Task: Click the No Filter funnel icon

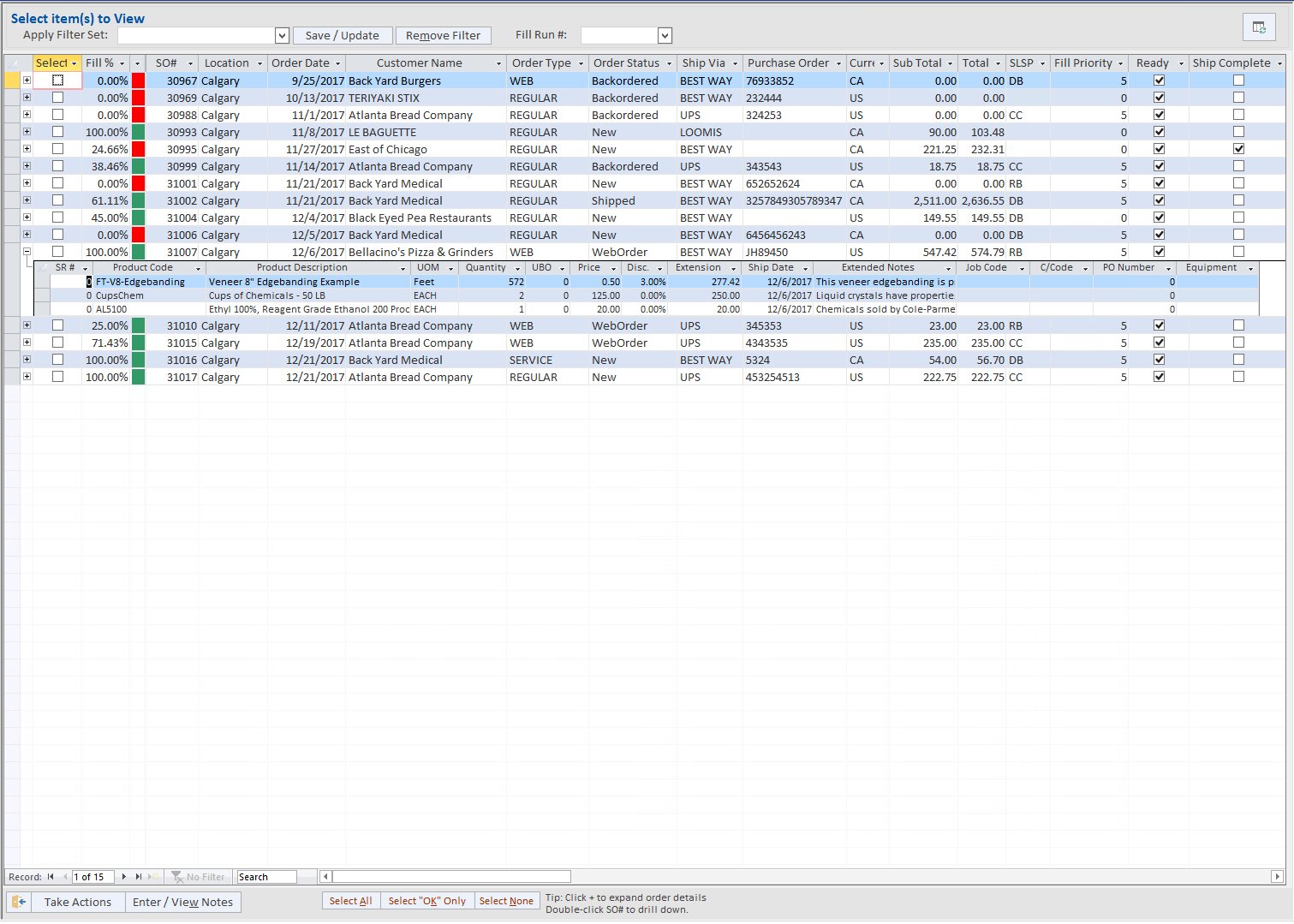Action: click(x=177, y=877)
